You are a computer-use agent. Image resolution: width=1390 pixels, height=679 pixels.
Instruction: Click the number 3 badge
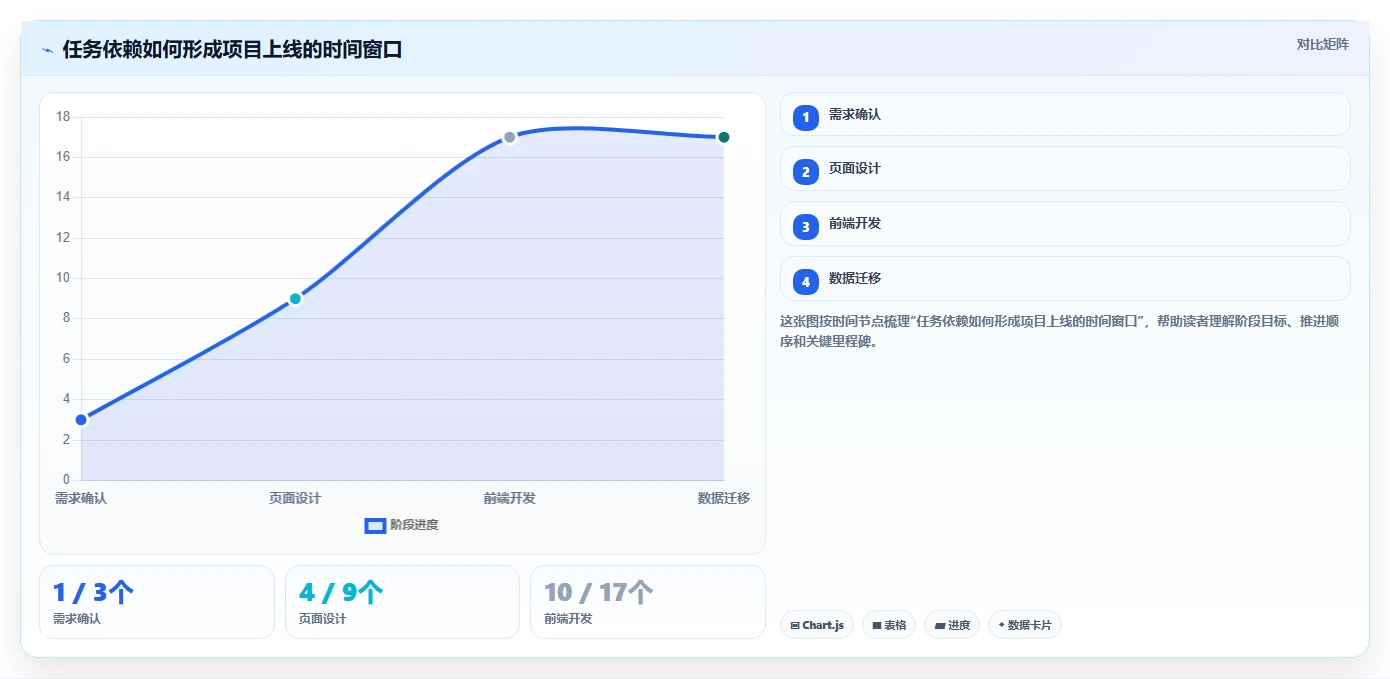pos(806,227)
